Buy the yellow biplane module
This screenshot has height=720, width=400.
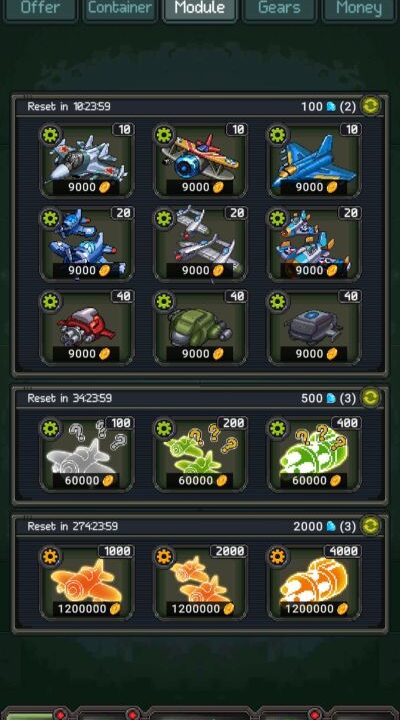pos(200,160)
